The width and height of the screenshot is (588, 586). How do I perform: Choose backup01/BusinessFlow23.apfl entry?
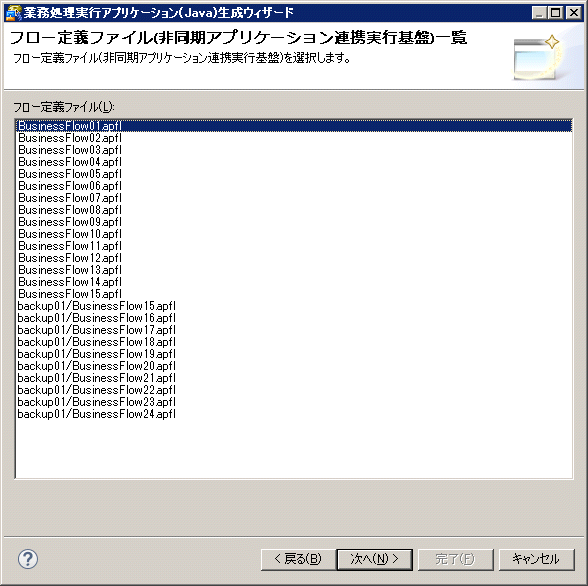(x=294, y=402)
